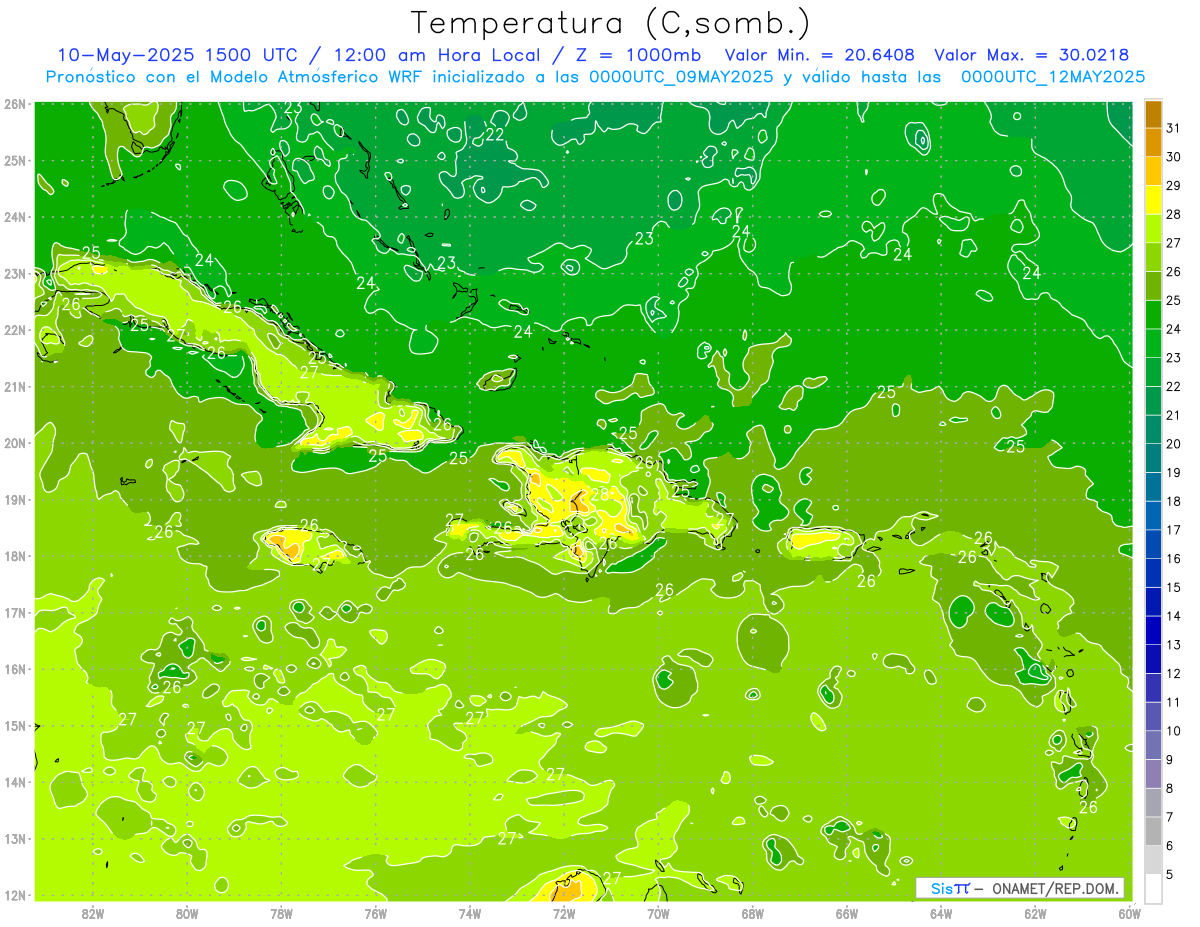
Task: Click the "0000UTC_09MAY2025" initialization time
Action: point(681,77)
